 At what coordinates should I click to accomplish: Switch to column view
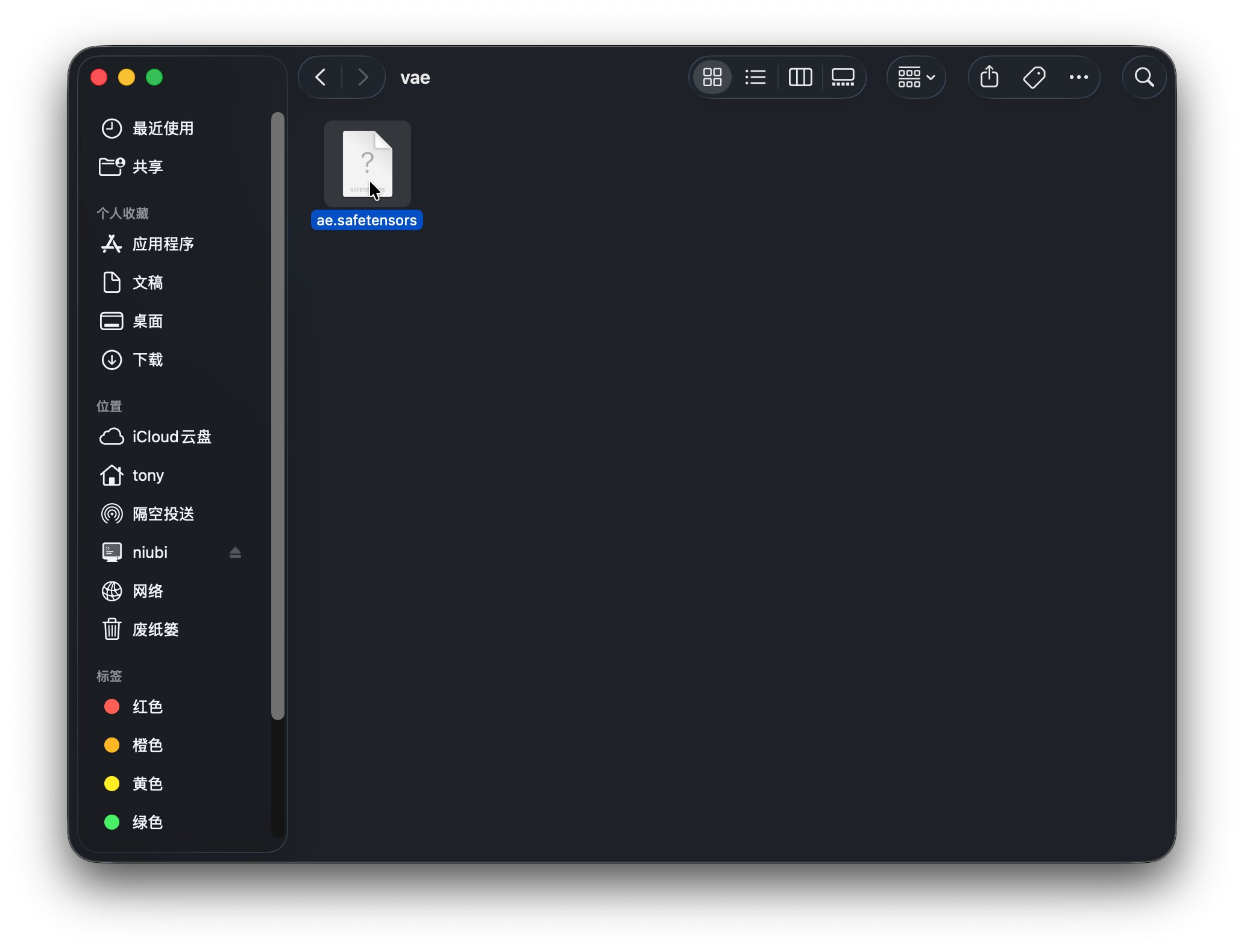800,77
